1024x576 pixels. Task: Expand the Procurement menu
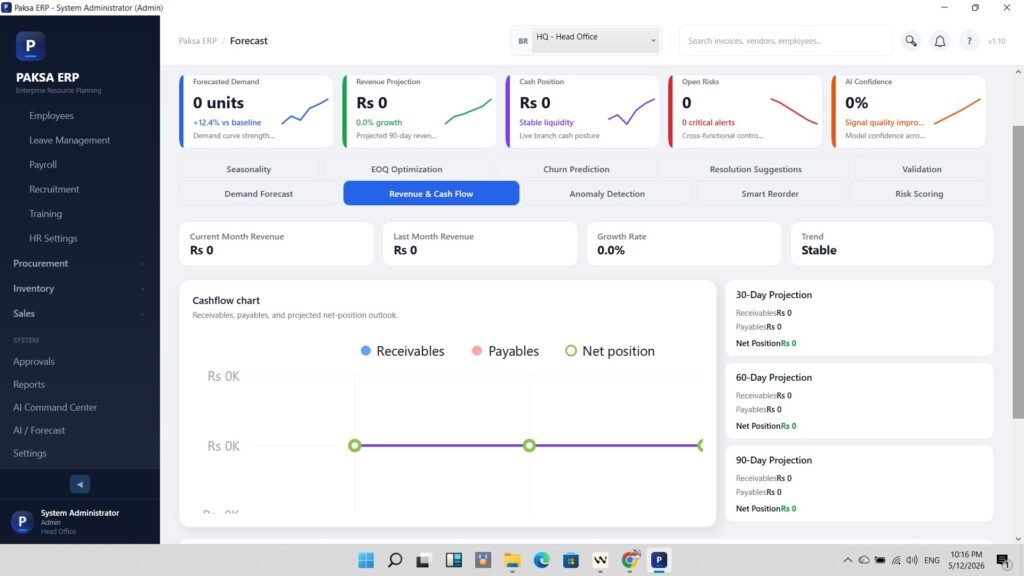pos(80,263)
